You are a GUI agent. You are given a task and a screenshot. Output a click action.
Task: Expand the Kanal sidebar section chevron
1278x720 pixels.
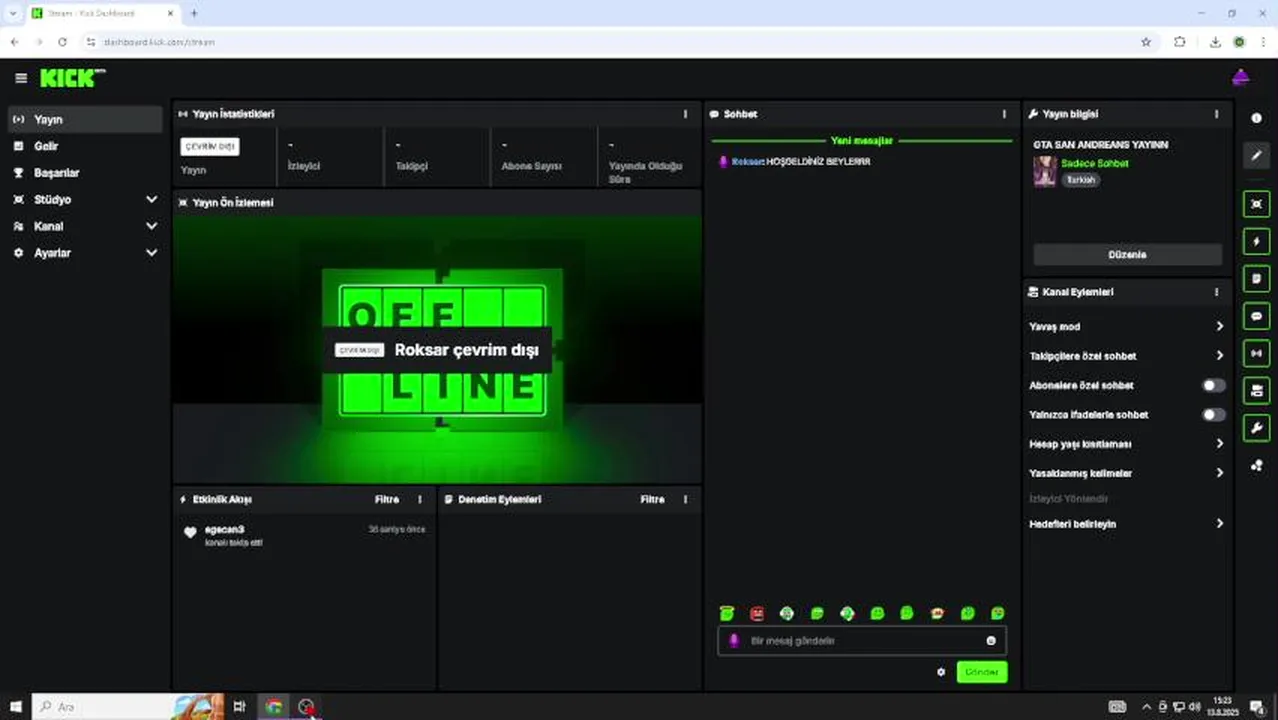(151, 226)
